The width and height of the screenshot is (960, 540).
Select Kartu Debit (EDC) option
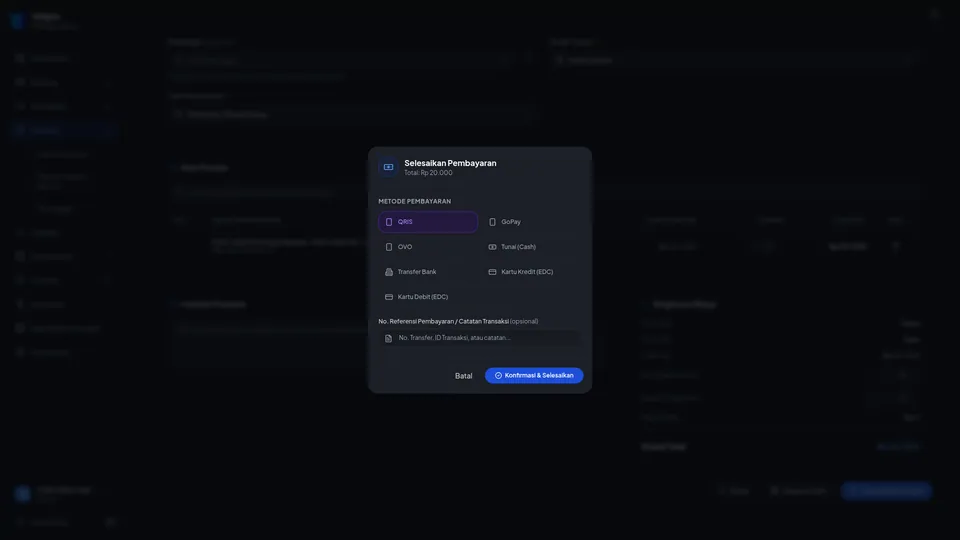(427, 297)
